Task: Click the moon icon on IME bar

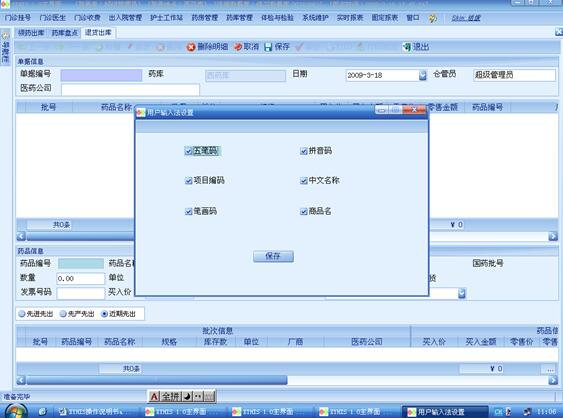Action: click(x=187, y=396)
